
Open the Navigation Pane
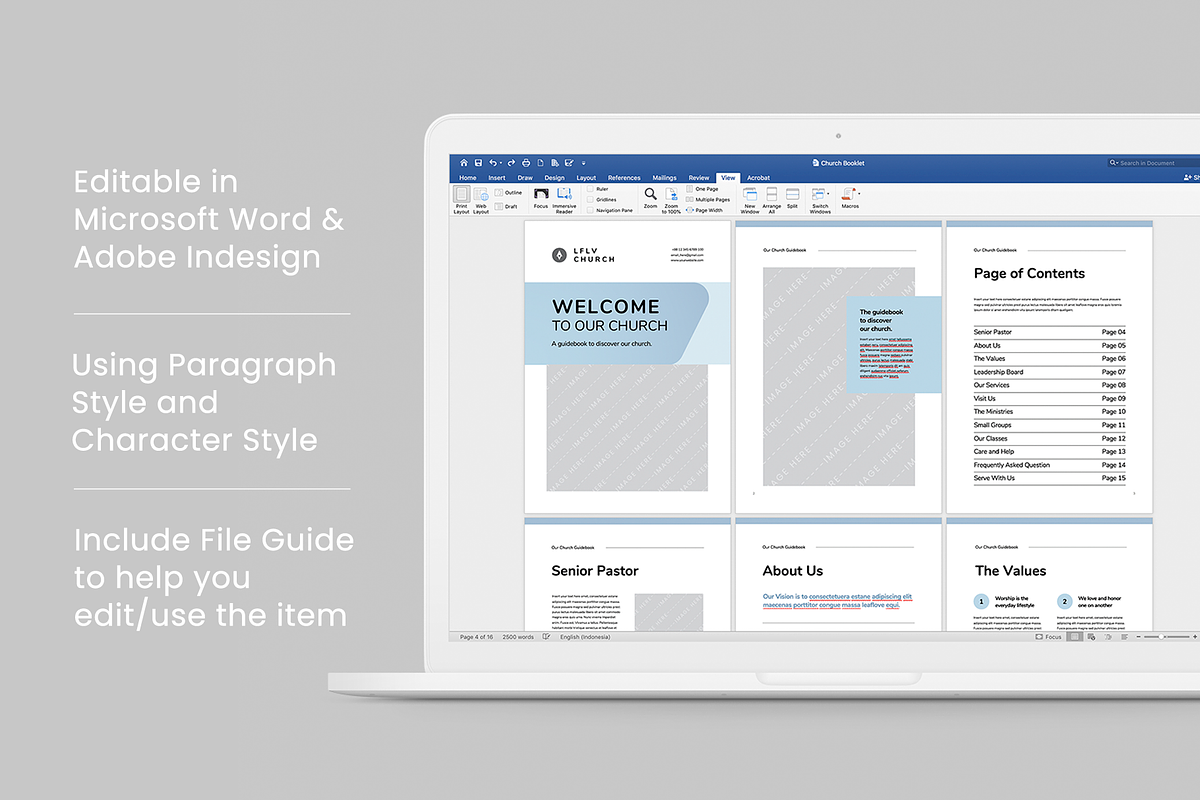tap(590, 210)
